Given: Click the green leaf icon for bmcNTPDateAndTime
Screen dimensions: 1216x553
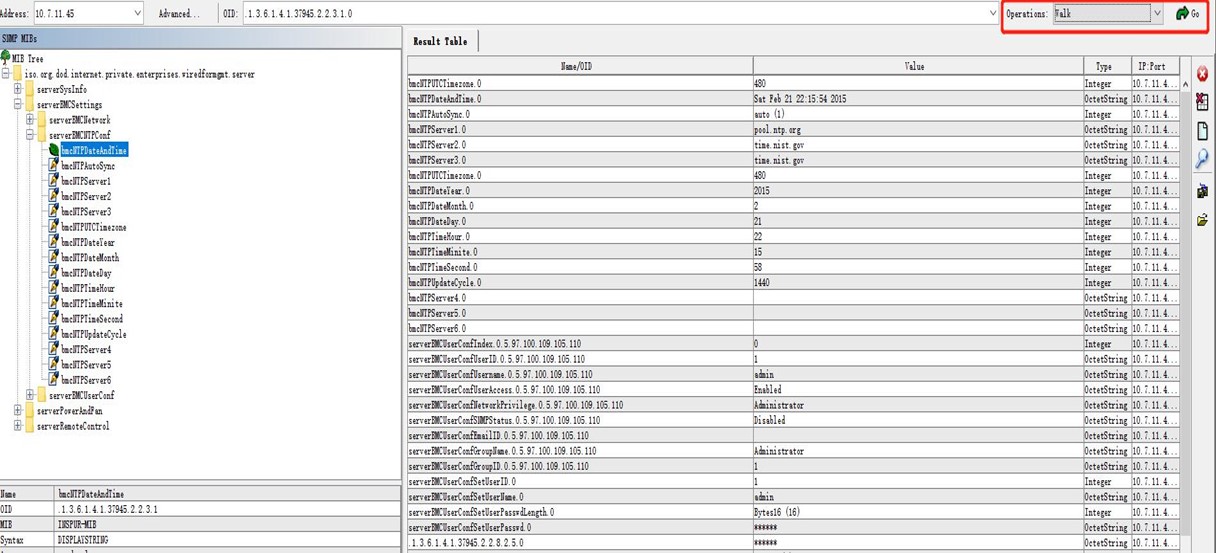Looking at the screenshot, I should point(54,150).
